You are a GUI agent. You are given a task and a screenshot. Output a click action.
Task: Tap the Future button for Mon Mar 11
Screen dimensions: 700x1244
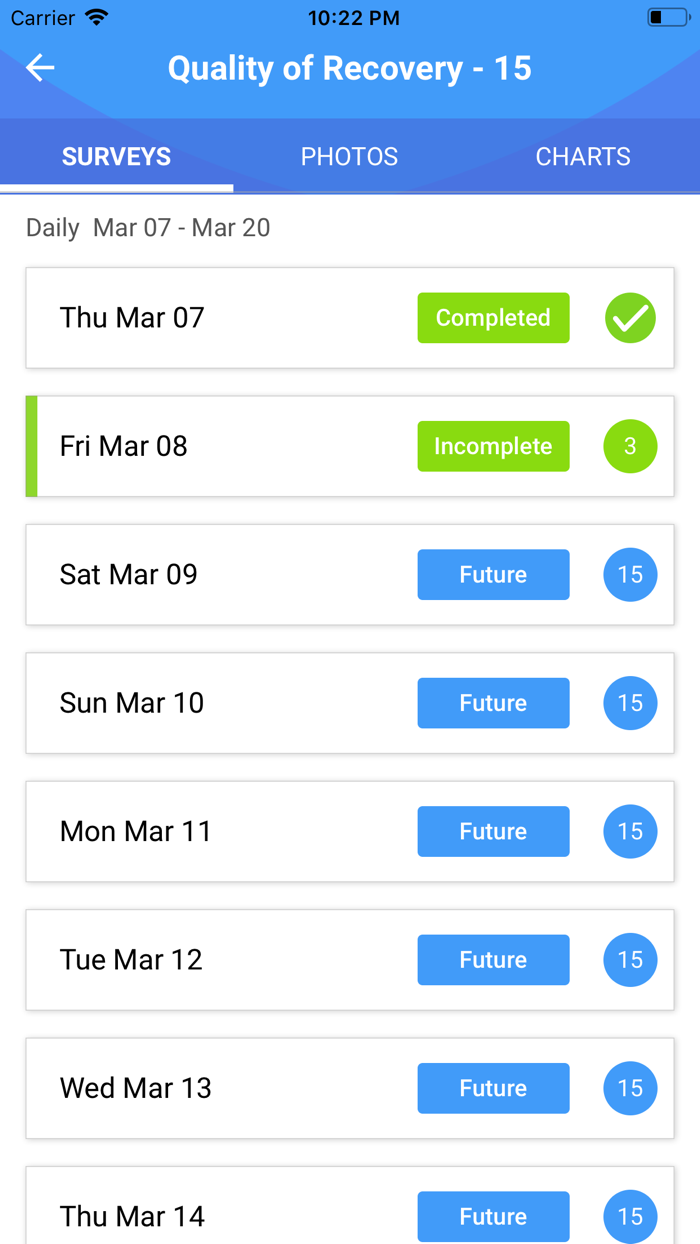(493, 831)
